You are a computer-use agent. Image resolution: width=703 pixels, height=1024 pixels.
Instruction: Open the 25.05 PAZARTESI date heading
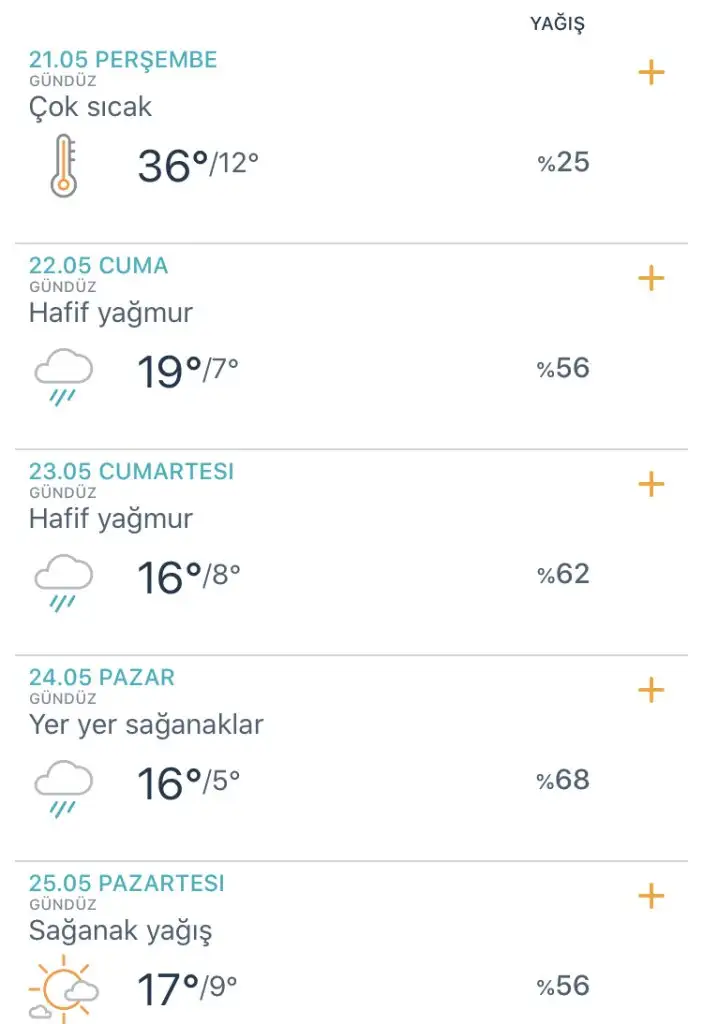tap(127, 882)
